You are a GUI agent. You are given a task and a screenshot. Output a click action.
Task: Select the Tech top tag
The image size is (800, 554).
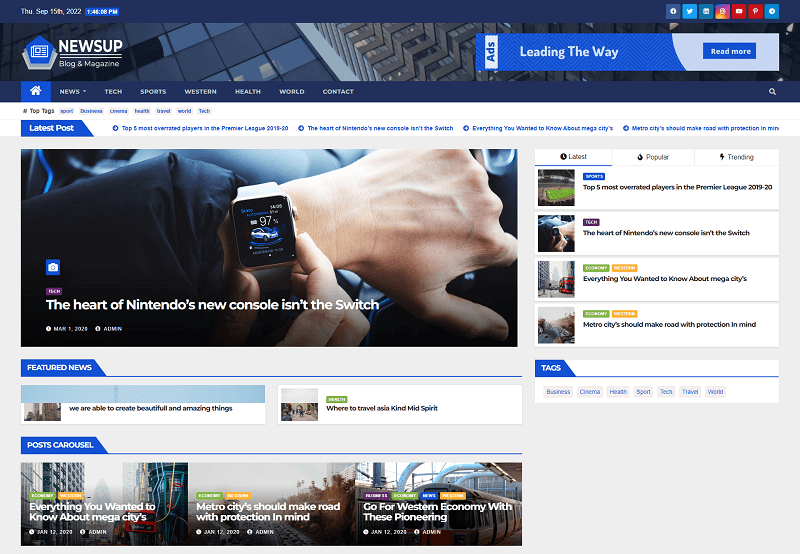click(x=204, y=111)
